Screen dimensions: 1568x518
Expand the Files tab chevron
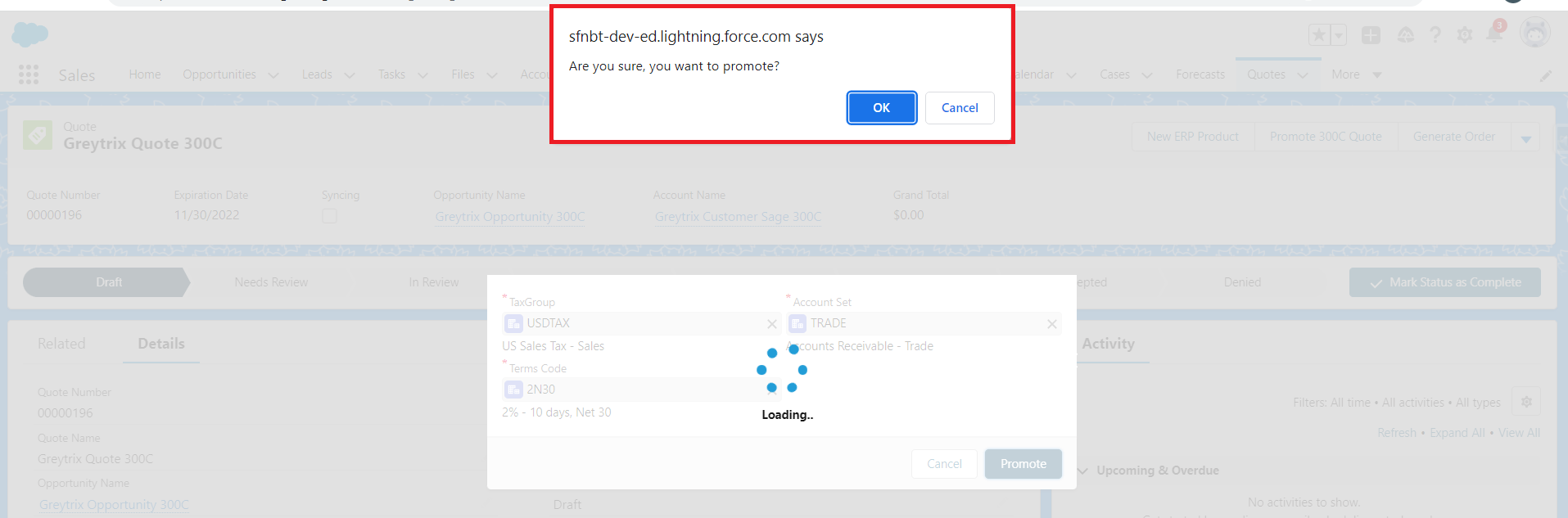point(492,75)
